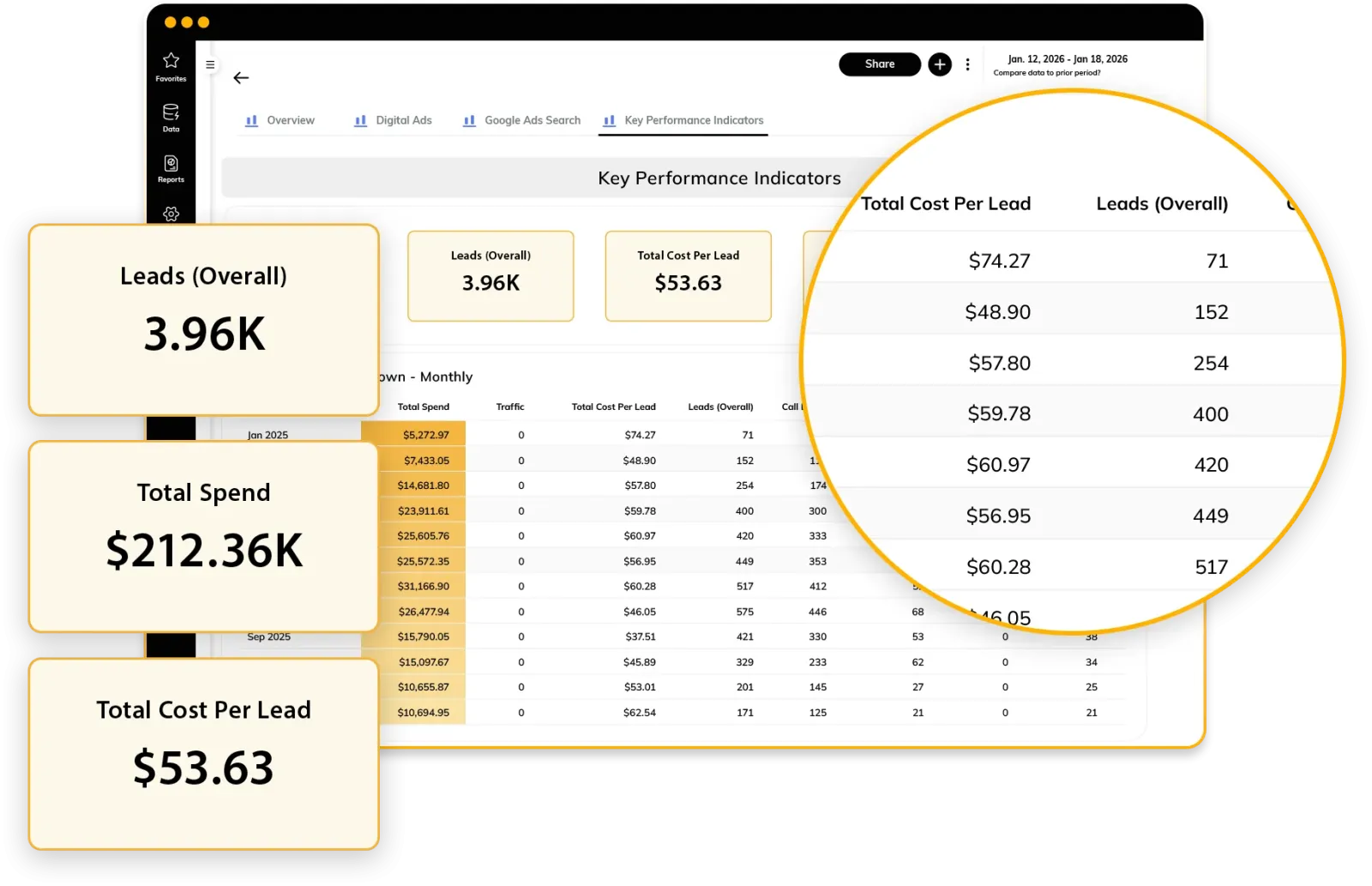
Task: Go back using the left arrow
Action: tap(241, 78)
